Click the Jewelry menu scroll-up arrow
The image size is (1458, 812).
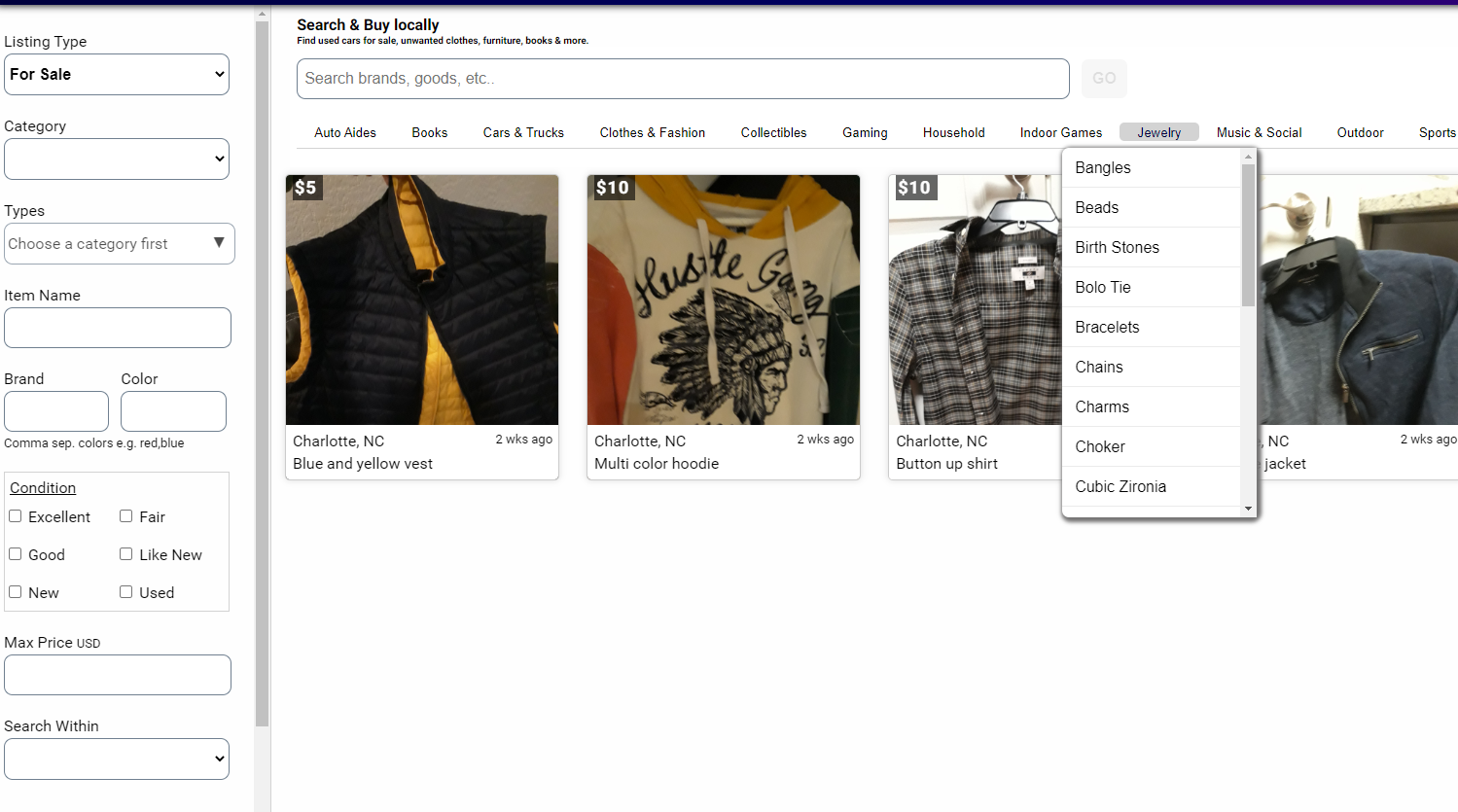pos(1249,157)
